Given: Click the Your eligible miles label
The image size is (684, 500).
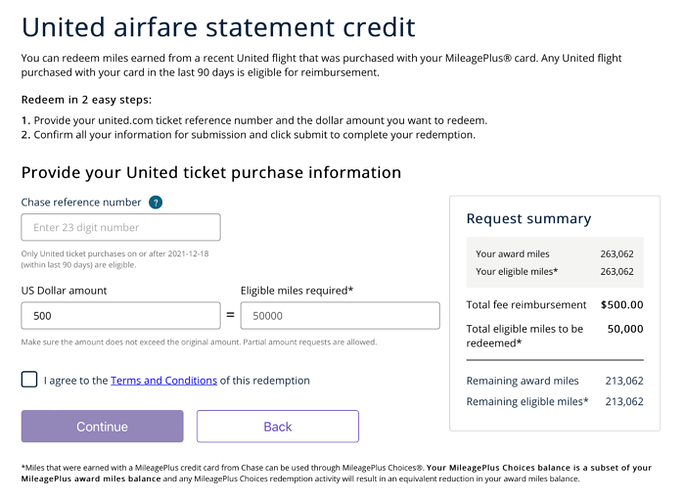Looking at the screenshot, I should pos(517,272).
